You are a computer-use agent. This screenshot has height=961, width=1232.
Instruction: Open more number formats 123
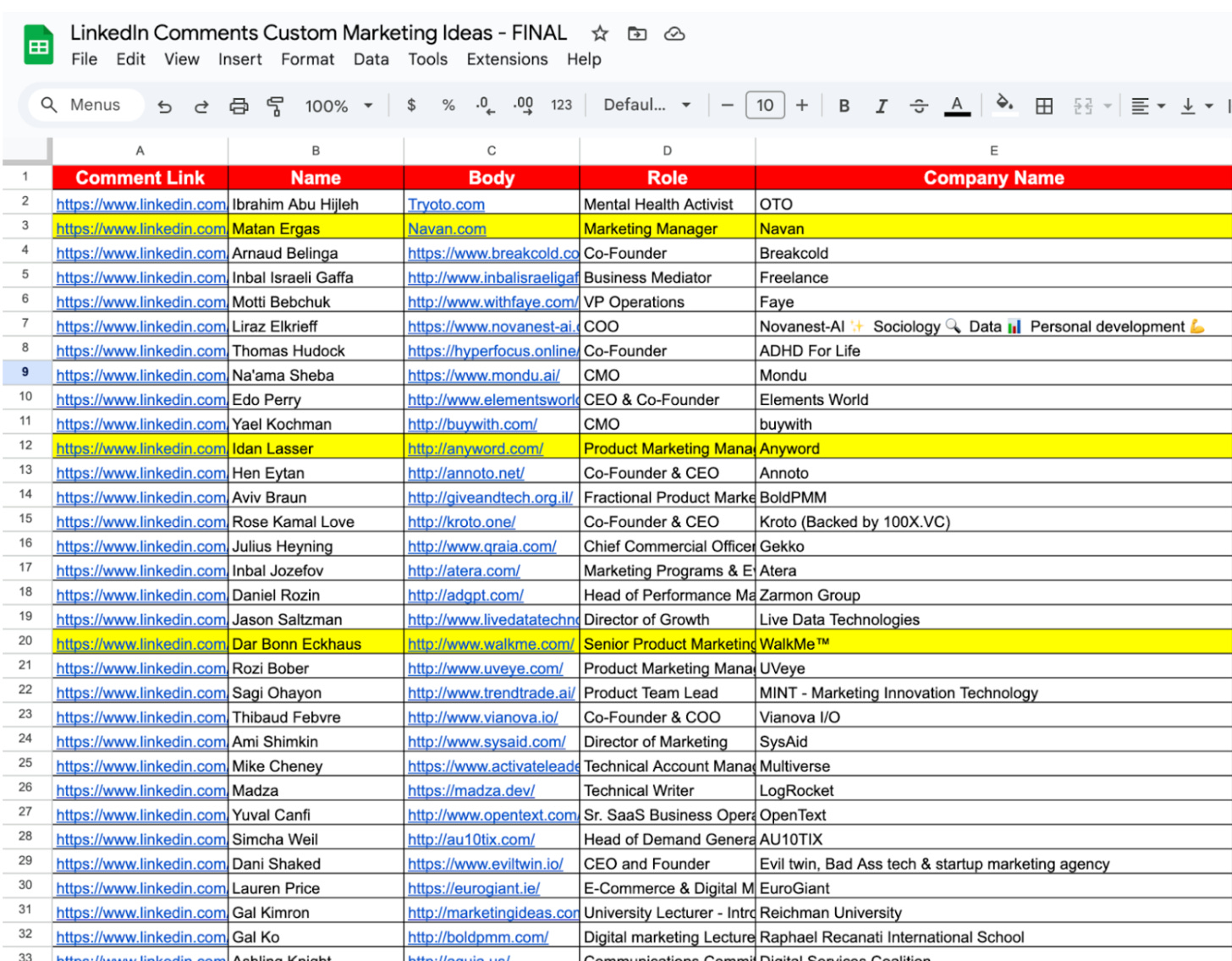[x=561, y=105]
